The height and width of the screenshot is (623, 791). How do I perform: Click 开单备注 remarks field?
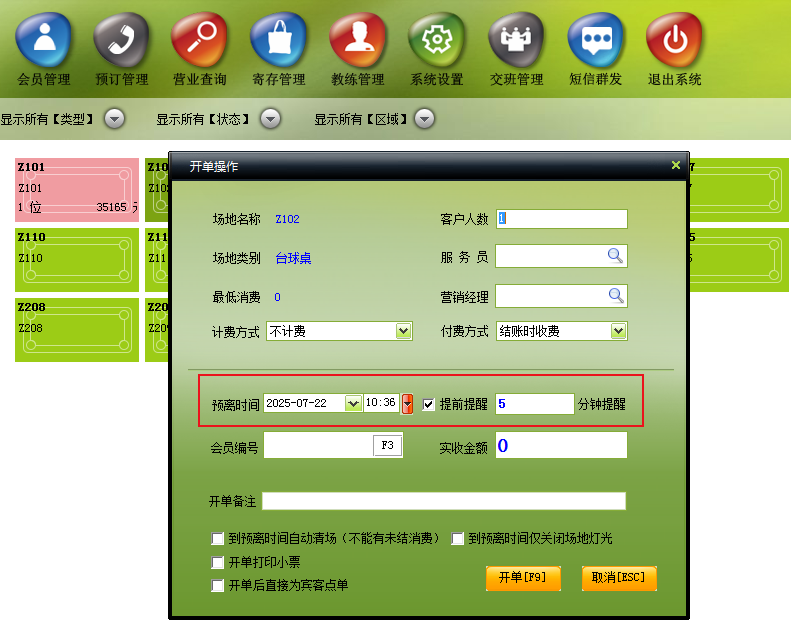pos(444,501)
